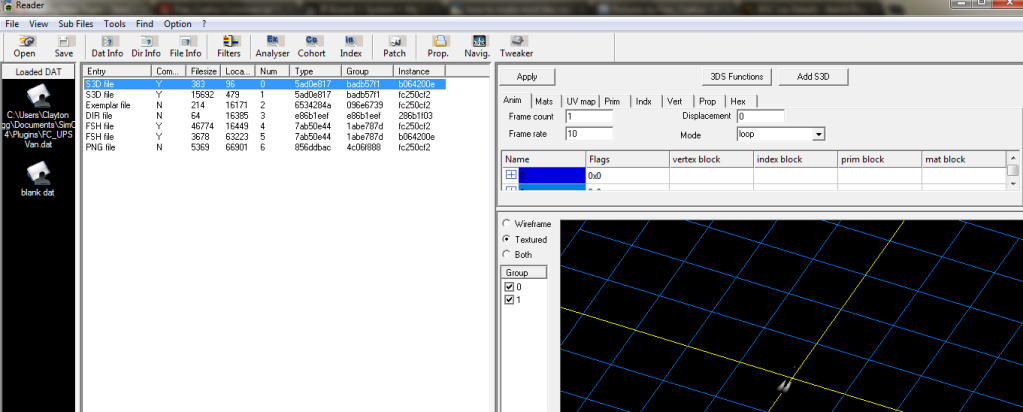Show Dat Info
This screenshot has width=1023, height=412.
point(107,46)
